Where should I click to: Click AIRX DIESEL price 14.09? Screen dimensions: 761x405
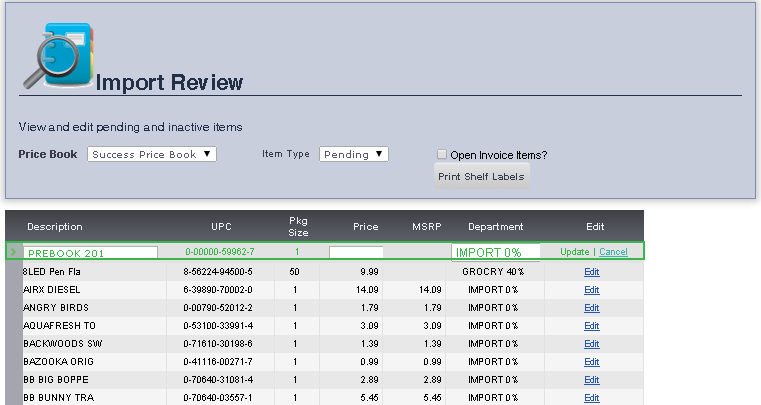click(367, 289)
